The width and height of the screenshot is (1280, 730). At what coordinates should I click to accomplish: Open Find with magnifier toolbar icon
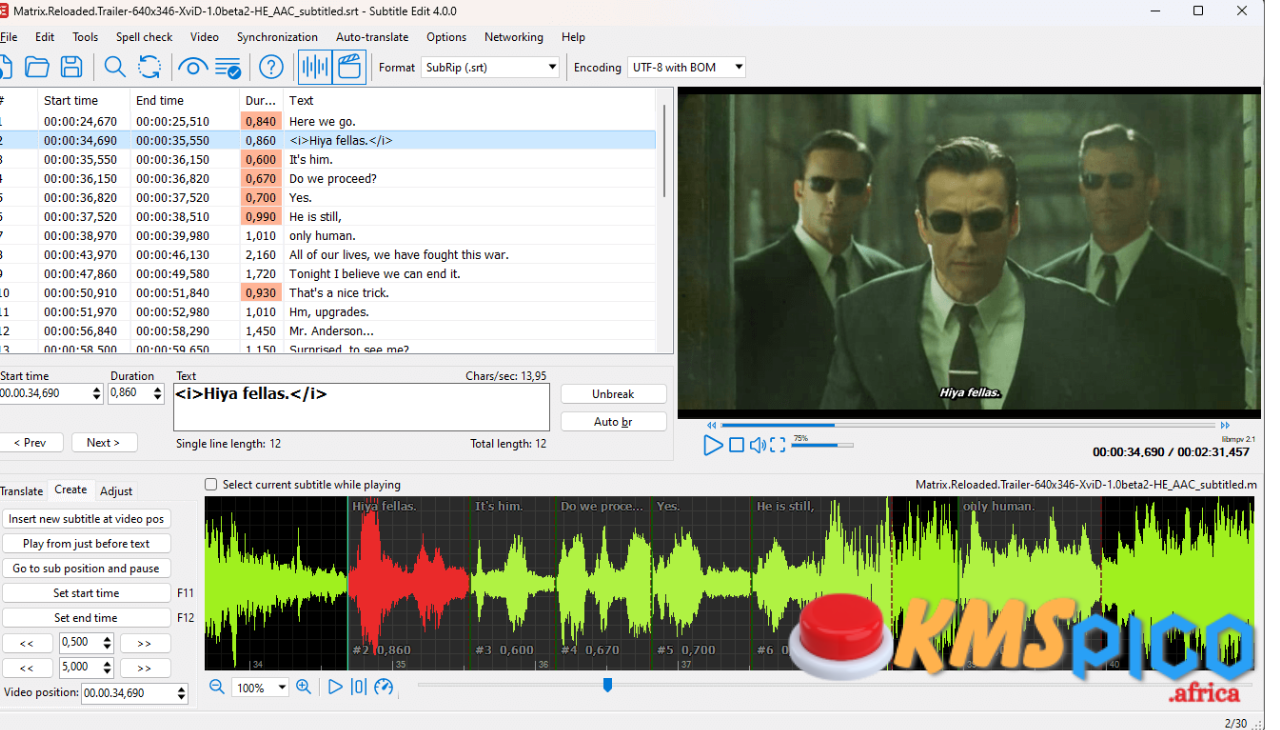point(115,67)
